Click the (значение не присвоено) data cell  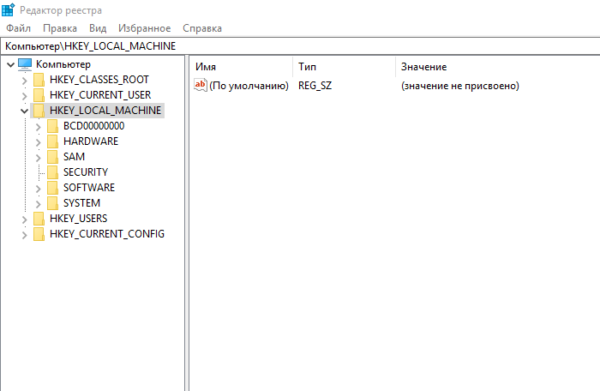pos(460,85)
